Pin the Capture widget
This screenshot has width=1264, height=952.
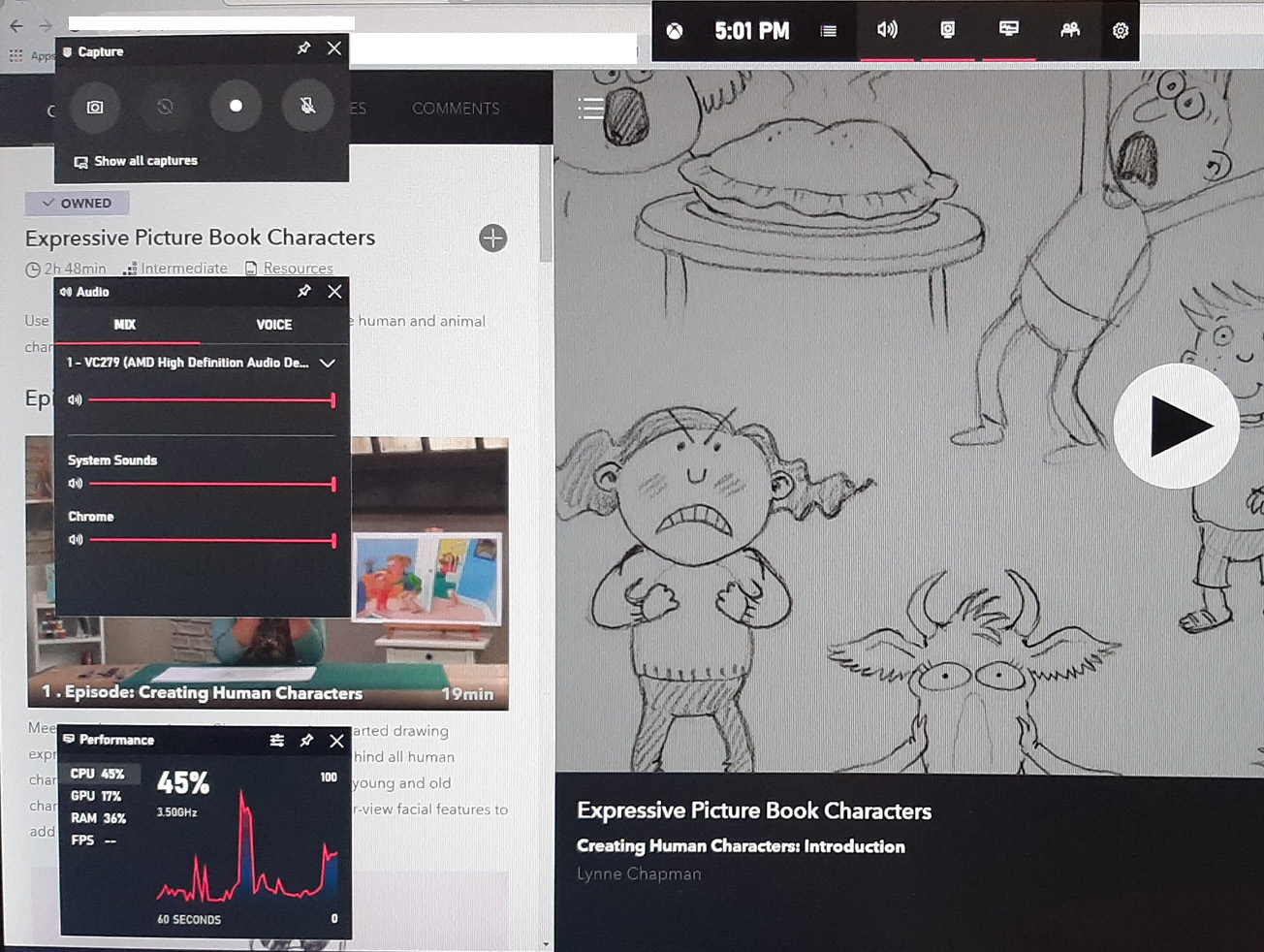[x=304, y=48]
